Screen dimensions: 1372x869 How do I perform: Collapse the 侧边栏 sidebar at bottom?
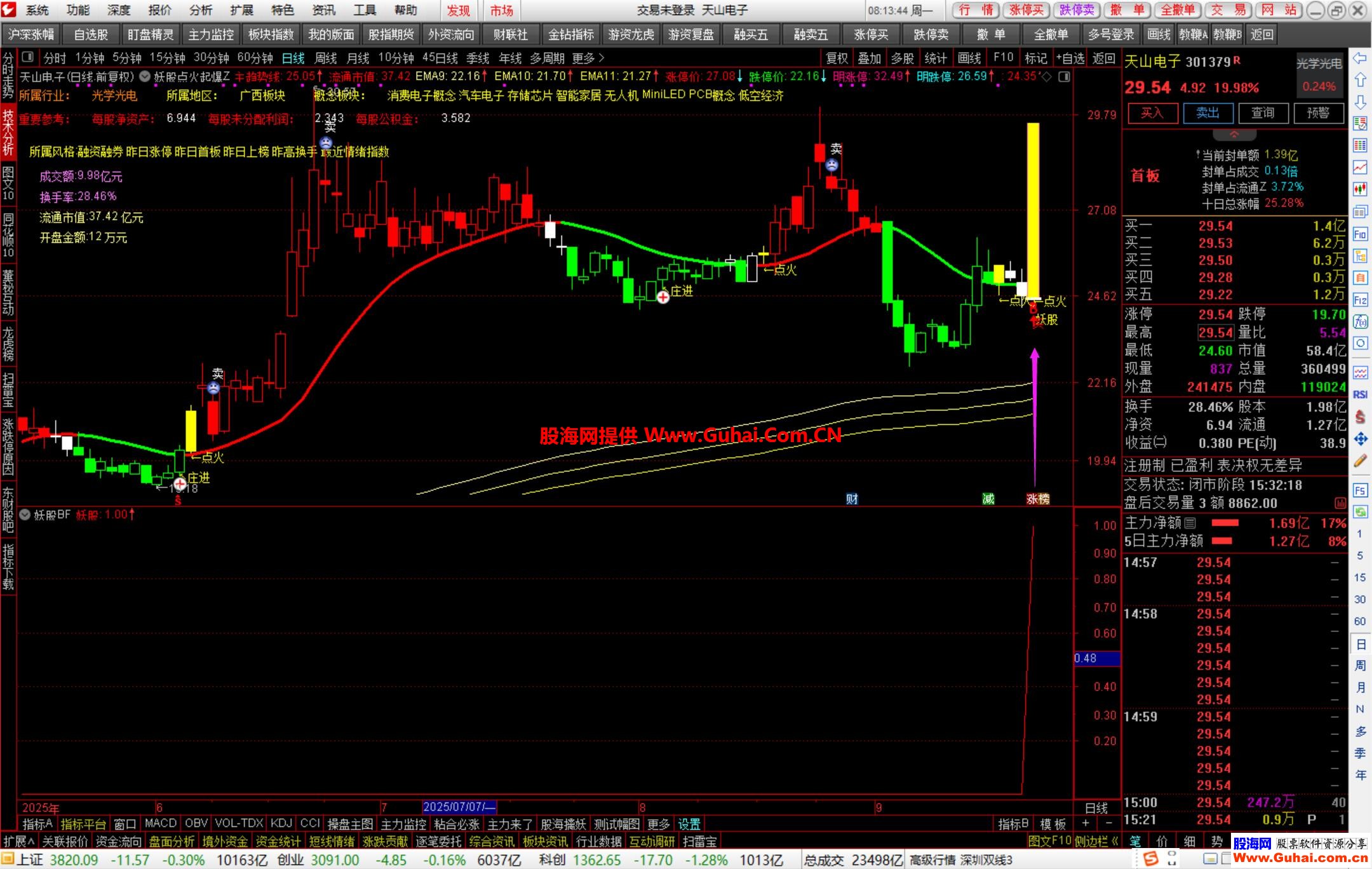pyautogui.click(x=1096, y=841)
